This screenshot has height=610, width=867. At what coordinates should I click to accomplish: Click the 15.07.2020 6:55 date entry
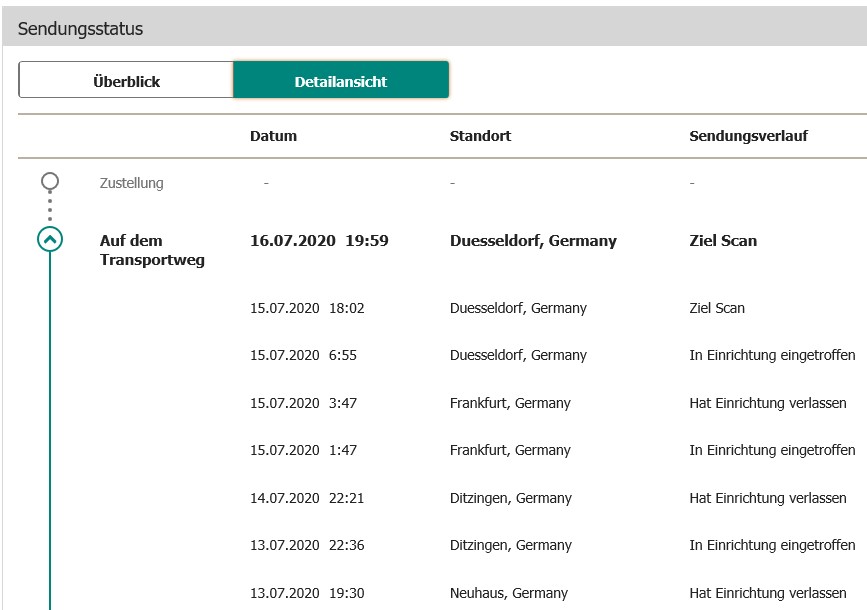(303, 356)
